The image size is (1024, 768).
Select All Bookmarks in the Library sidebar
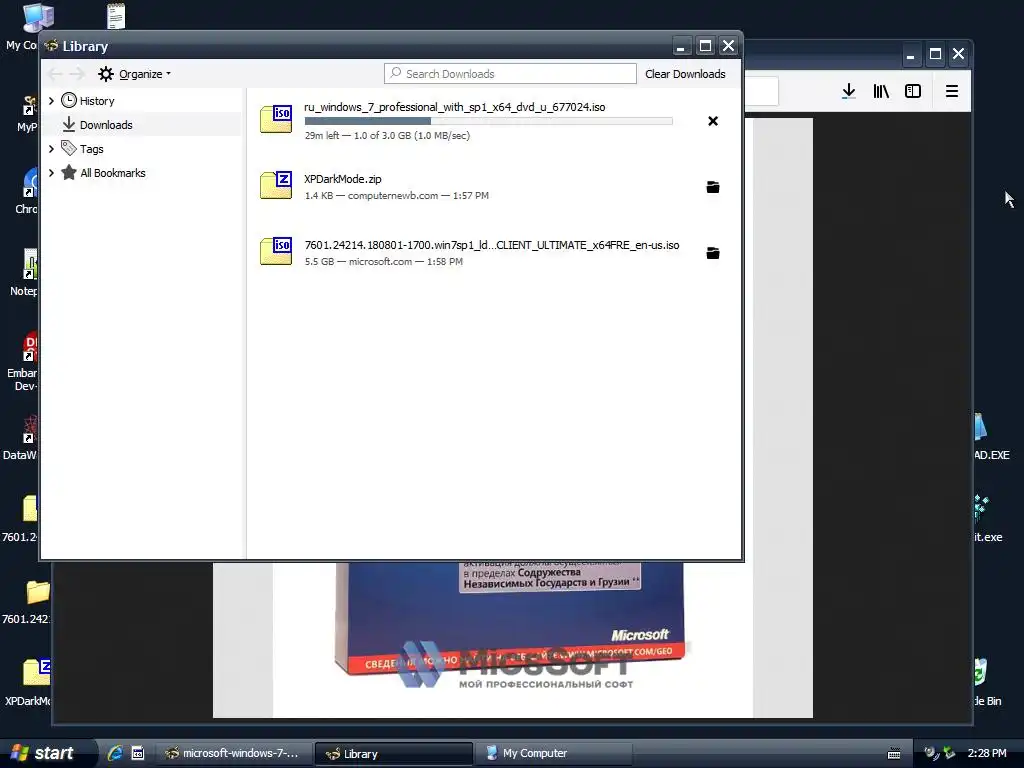pos(112,173)
